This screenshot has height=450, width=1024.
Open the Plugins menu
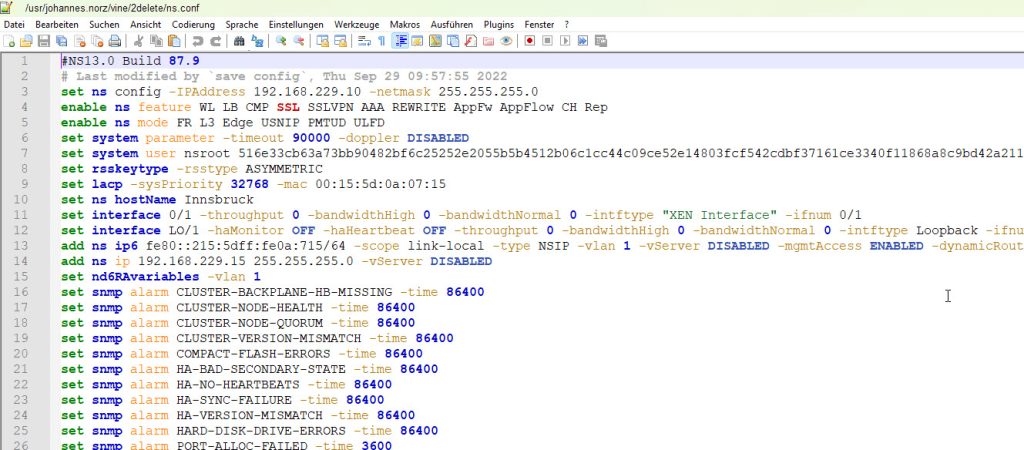499,25
